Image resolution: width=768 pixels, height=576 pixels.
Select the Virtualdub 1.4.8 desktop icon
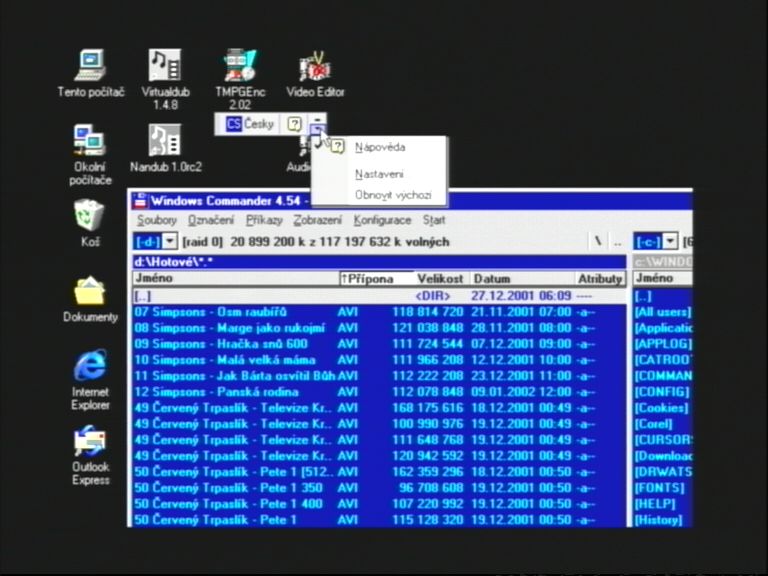click(165, 79)
